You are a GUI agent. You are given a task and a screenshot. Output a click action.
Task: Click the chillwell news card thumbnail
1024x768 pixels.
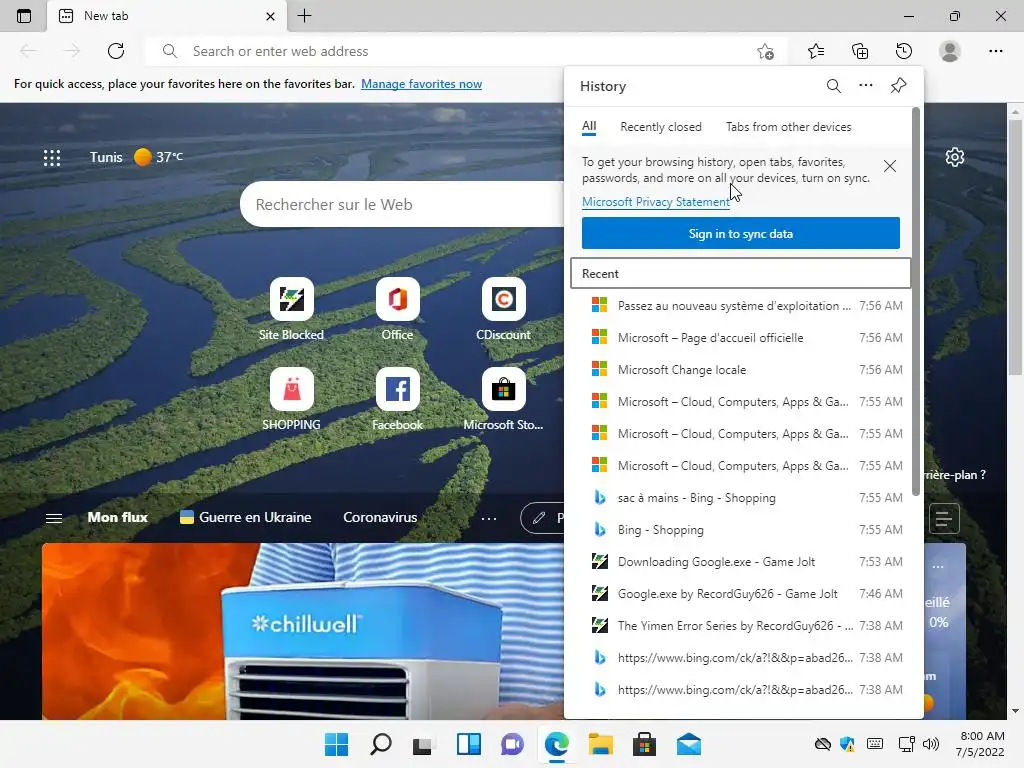tap(303, 631)
